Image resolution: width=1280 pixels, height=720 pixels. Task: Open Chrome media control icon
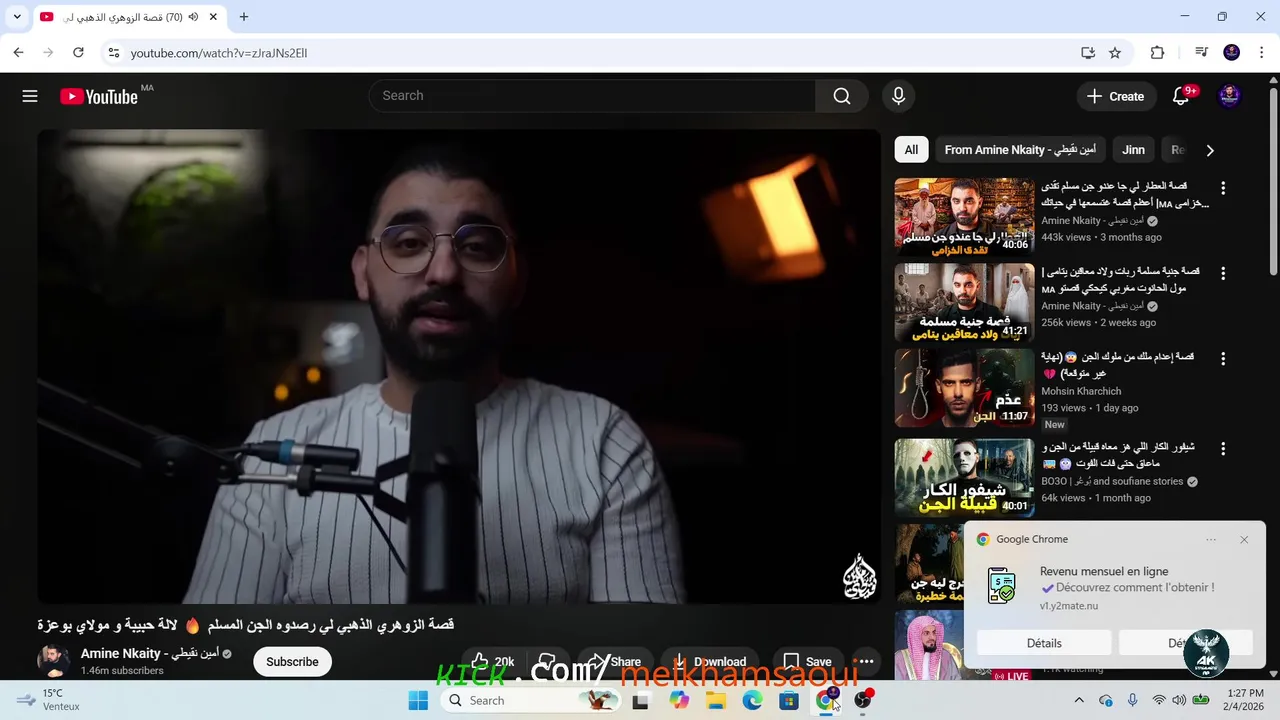click(1202, 52)
